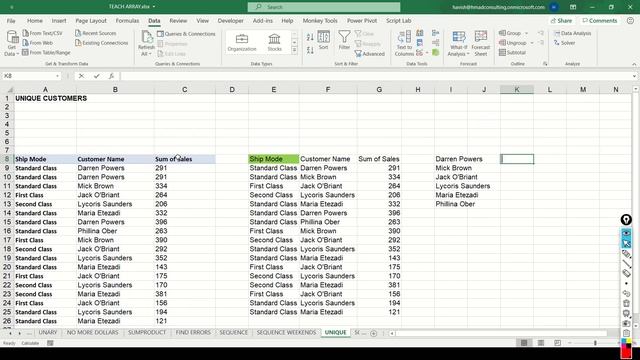640x360 pixels.
Task: Select the Stocks data type
Action: (x=274, y=42)
